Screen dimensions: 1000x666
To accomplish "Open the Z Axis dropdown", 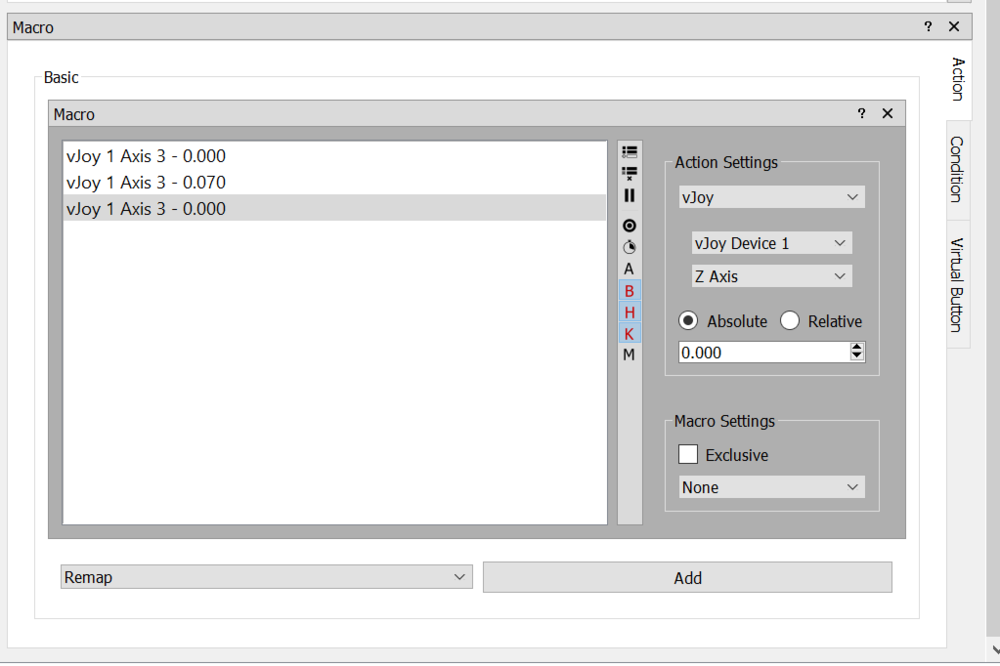I will pyautogui.click(x=772, y=276).
